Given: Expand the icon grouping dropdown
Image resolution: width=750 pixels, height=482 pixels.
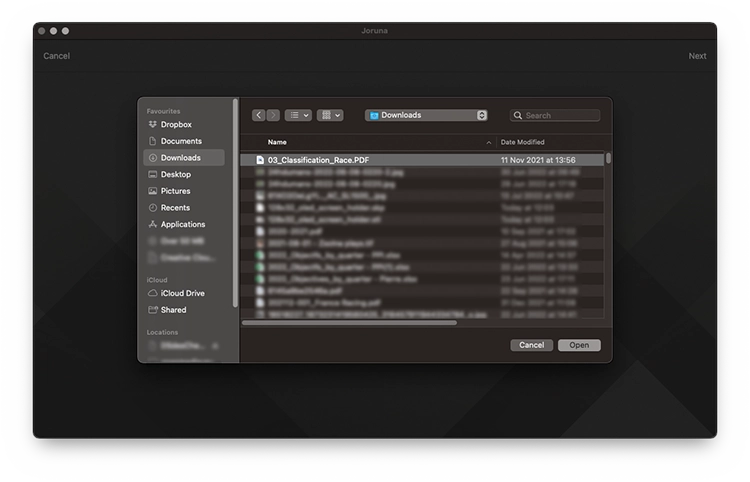Looking at the screenshot, I should pyautogui.click(x=330, y=116).
